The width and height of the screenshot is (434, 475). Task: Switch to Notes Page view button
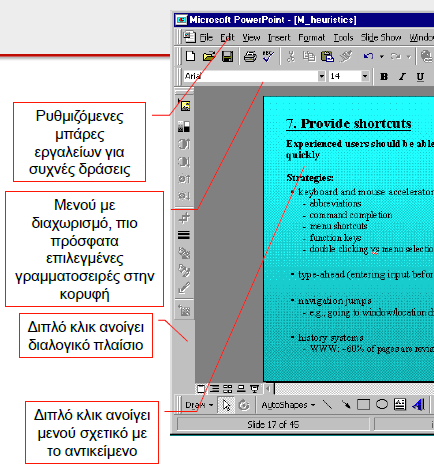click(x=241, y=389)
